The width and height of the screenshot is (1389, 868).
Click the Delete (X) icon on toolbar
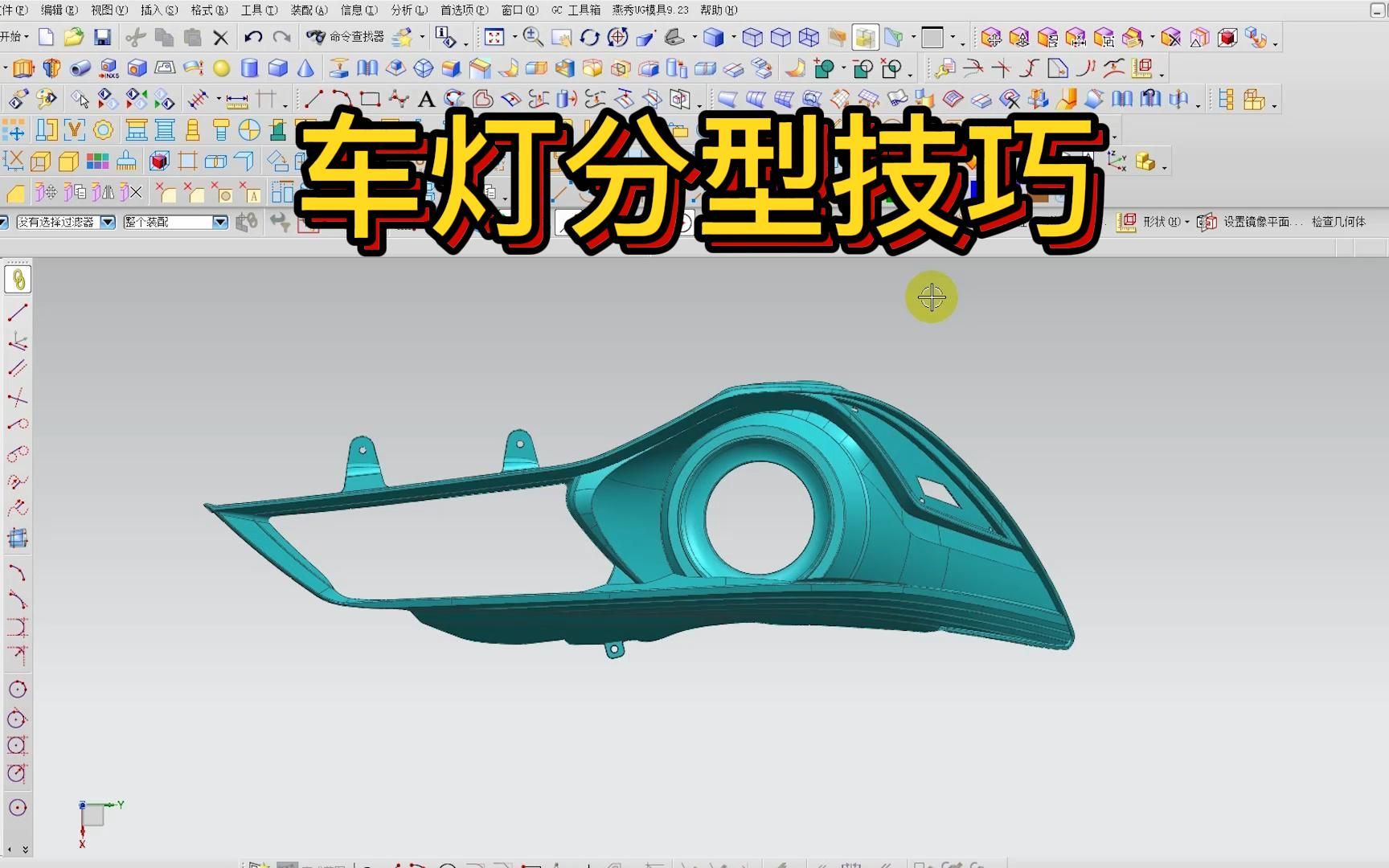point(219,37)
